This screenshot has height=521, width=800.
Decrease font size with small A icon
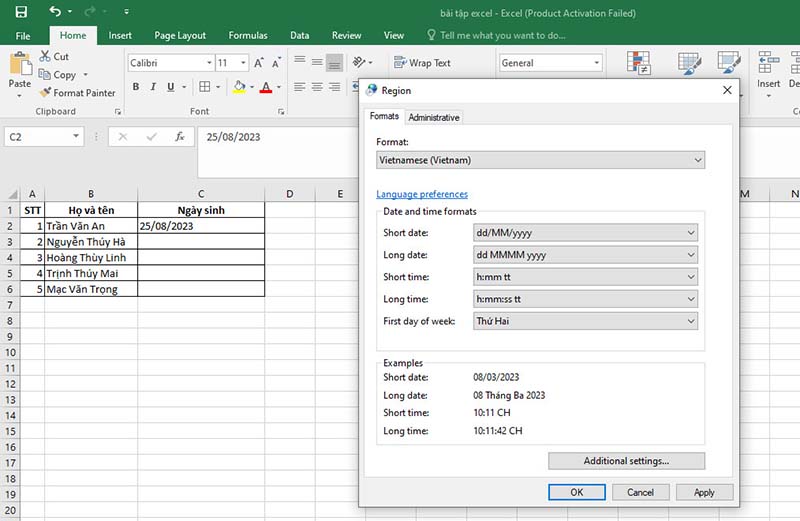click(x=276, y=63)
